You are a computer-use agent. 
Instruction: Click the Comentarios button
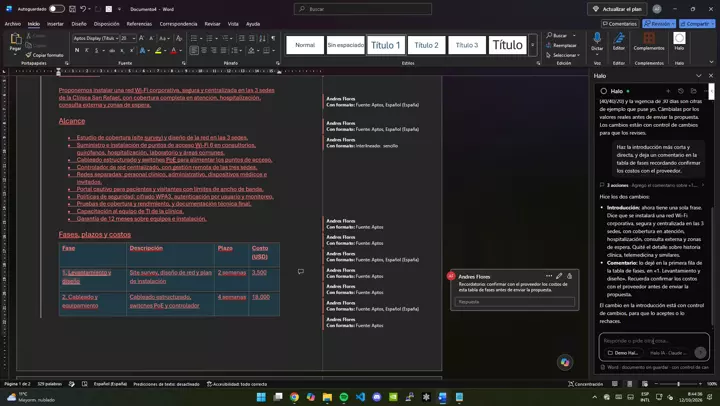(x=619, y=23)
